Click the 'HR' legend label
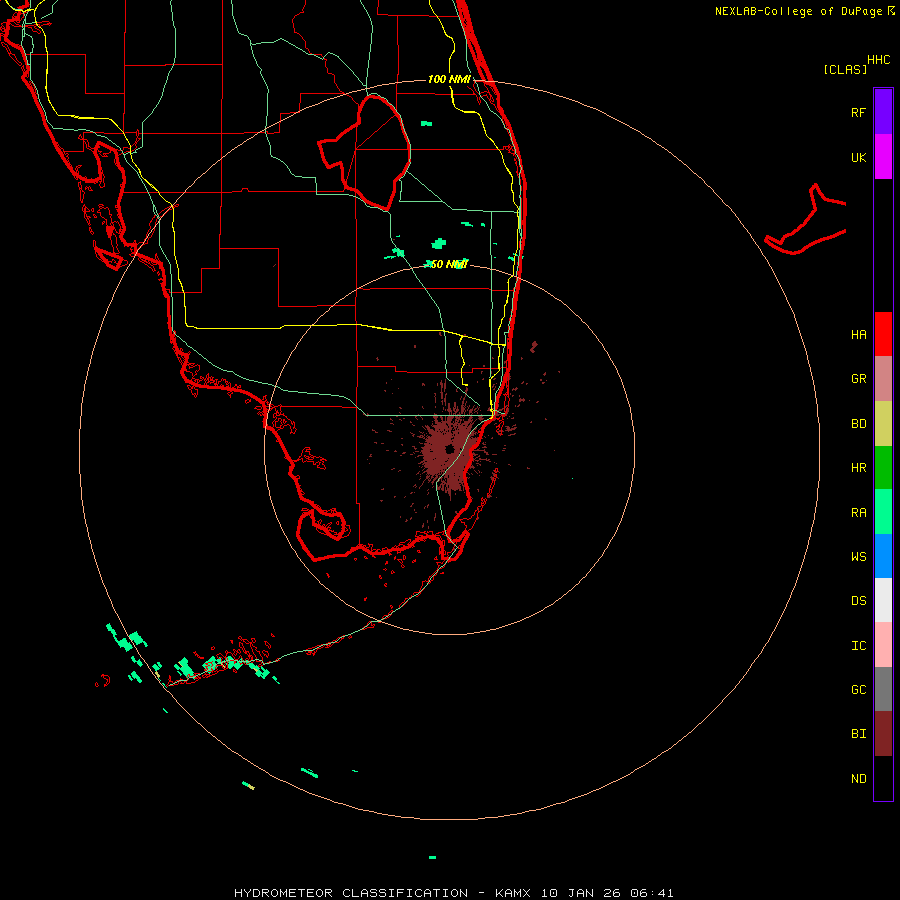 858,468
